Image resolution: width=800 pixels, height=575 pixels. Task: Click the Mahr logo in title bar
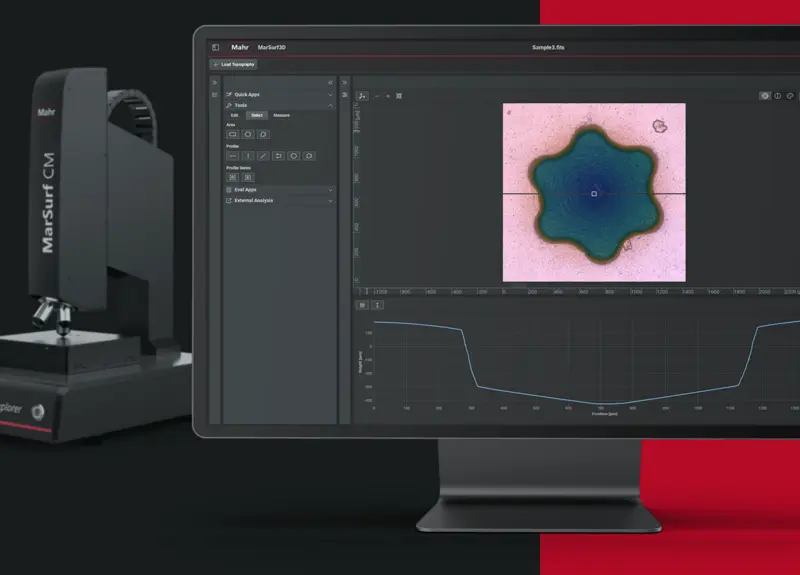(x=240, y=47)
